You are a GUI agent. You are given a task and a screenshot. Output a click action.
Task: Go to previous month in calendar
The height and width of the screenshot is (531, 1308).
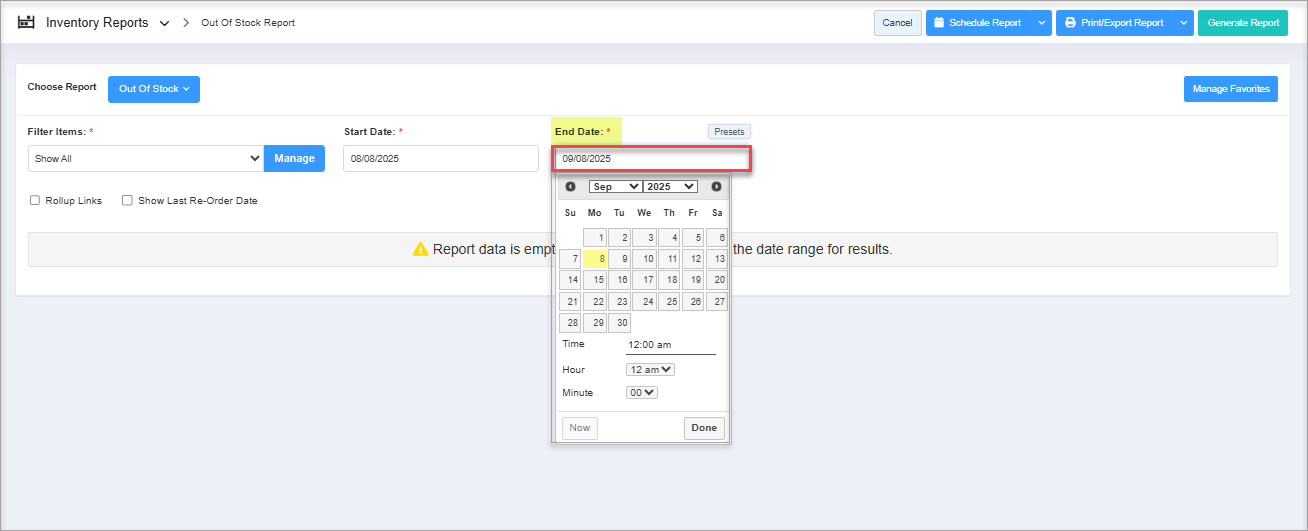[x=570, y=187]
